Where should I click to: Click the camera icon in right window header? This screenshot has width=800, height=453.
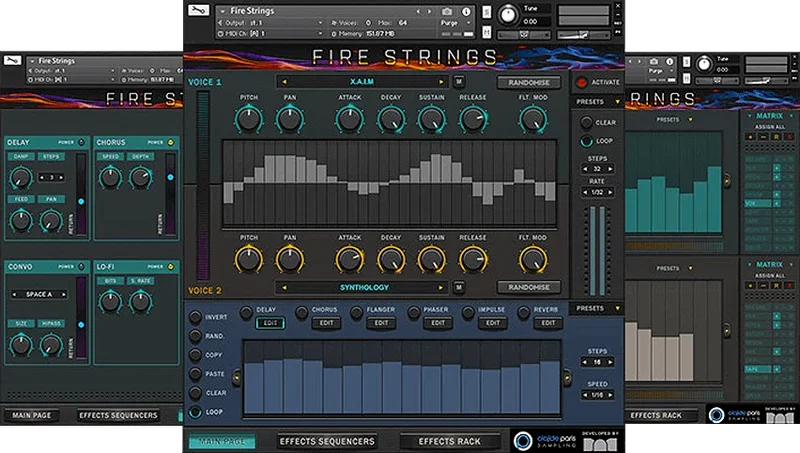653,62
